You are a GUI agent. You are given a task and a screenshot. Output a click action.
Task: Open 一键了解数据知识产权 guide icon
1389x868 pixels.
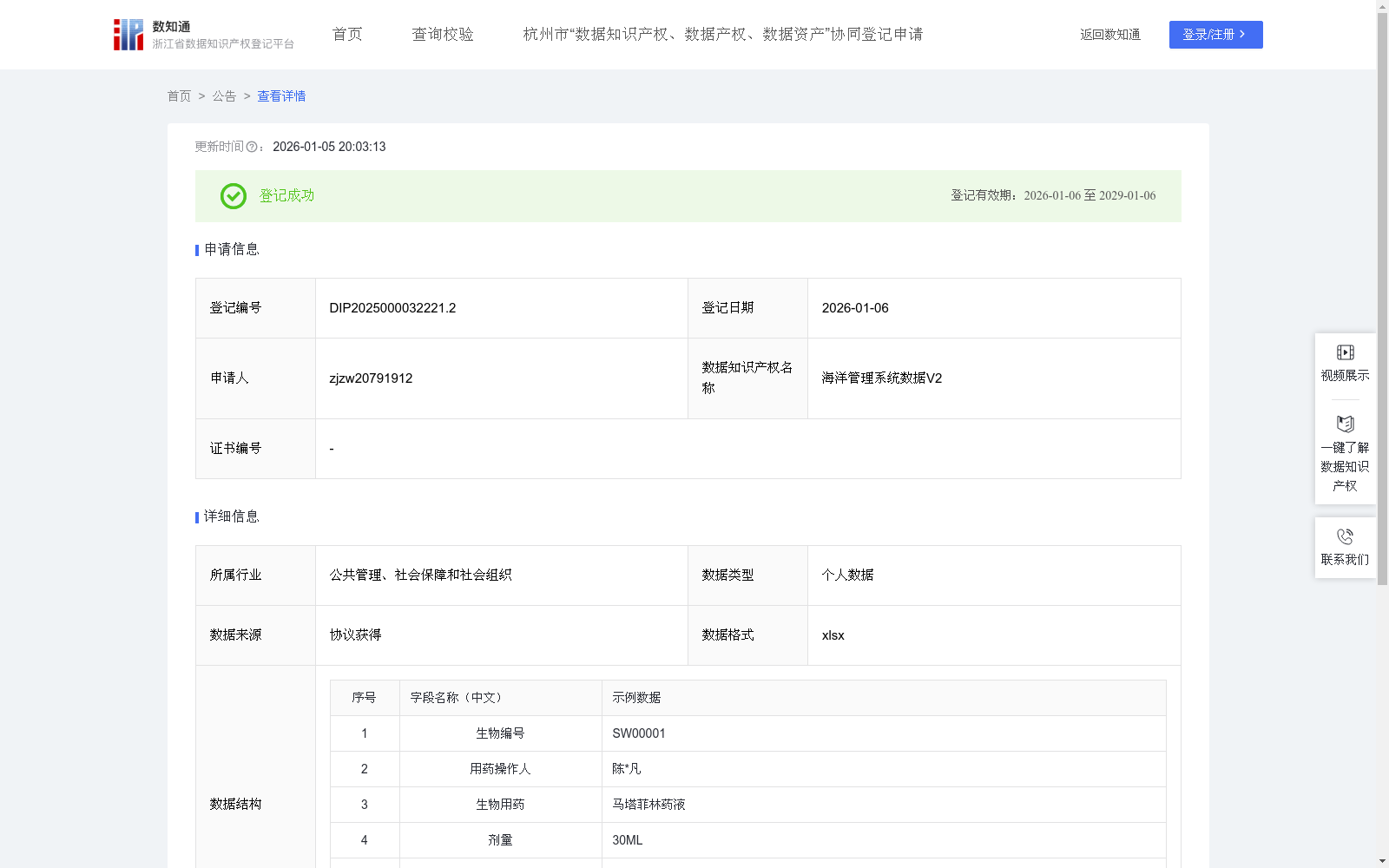(1346, 424)
